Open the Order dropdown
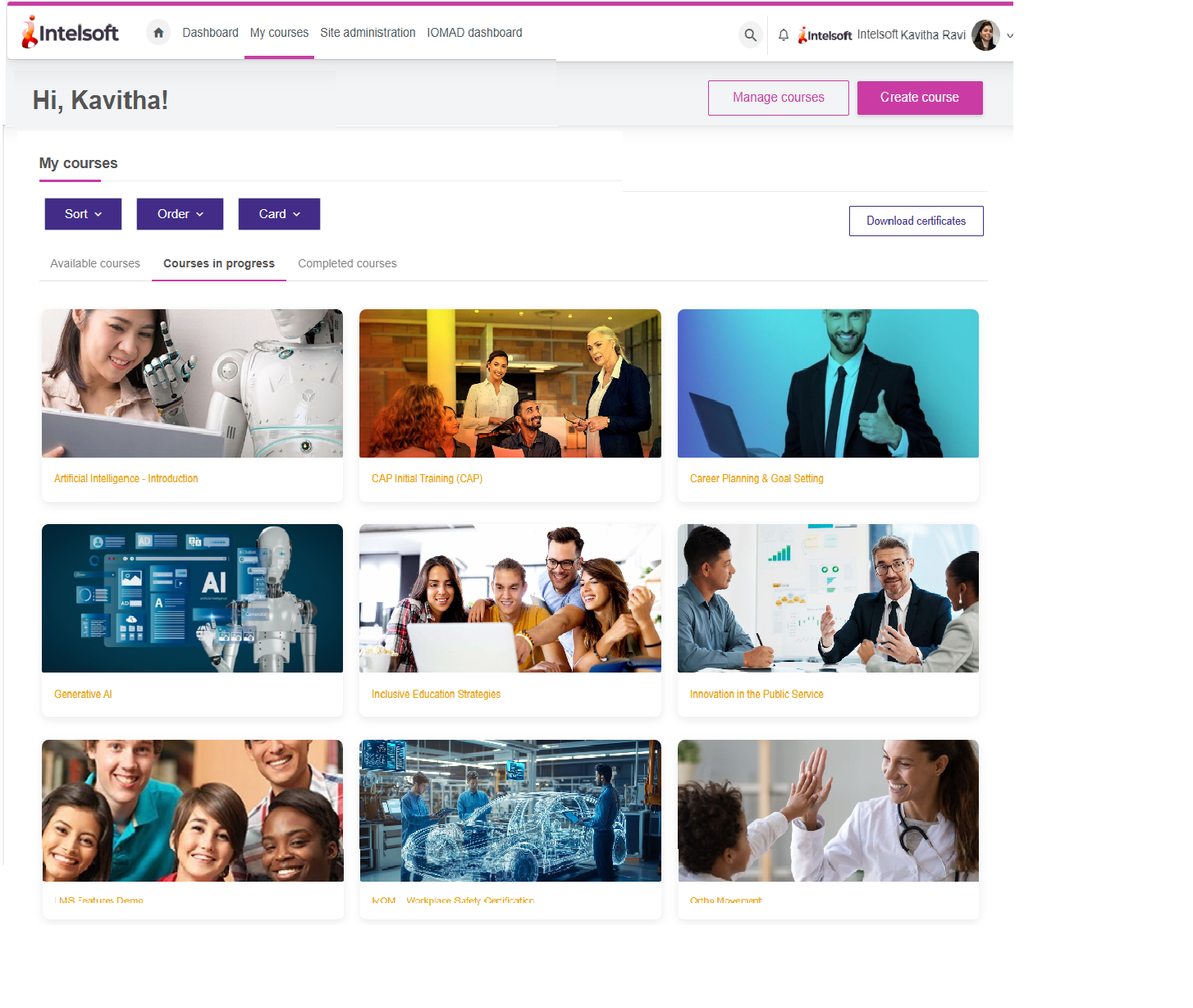The height and width of the screenshot is (1008, 1193). [x=180, y=214]
